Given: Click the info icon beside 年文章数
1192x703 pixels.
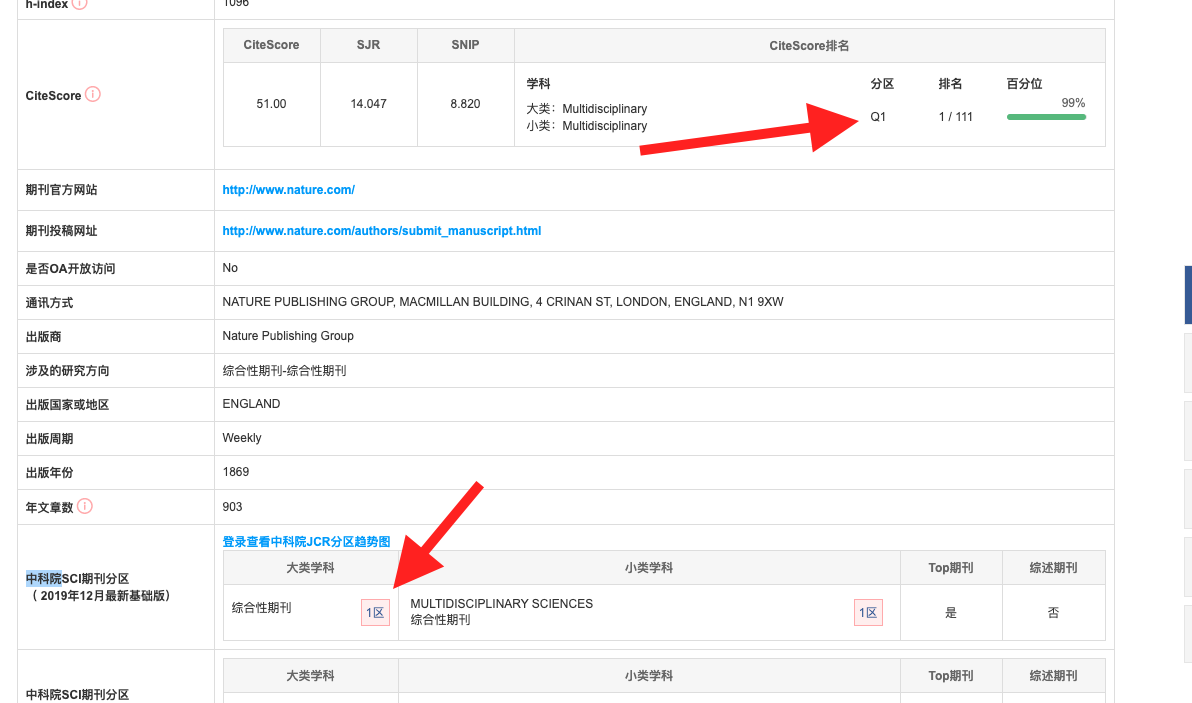Looking at the screenshot, I should [x=85, y=506].
